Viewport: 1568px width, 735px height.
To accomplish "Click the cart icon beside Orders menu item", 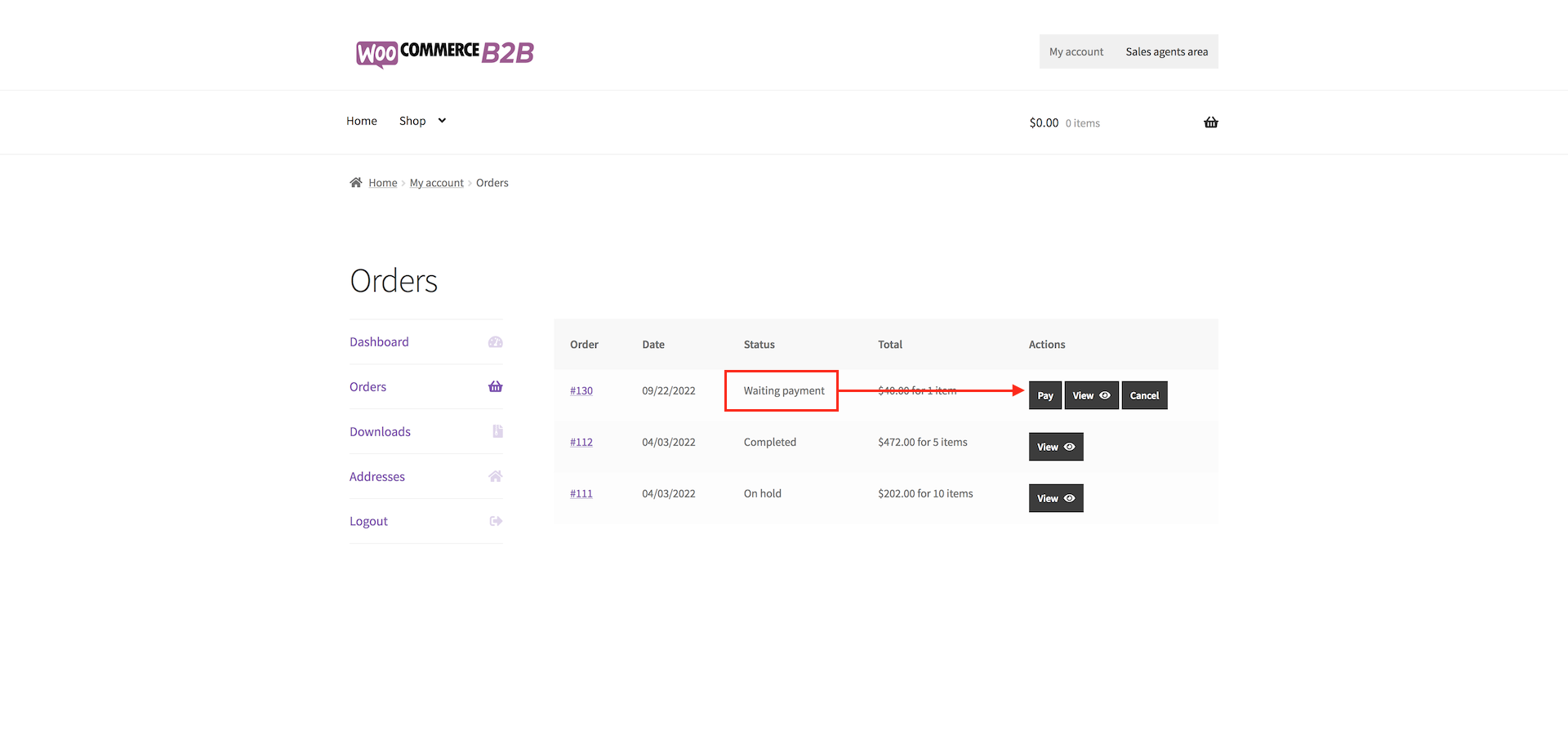I will coord(496,386).
